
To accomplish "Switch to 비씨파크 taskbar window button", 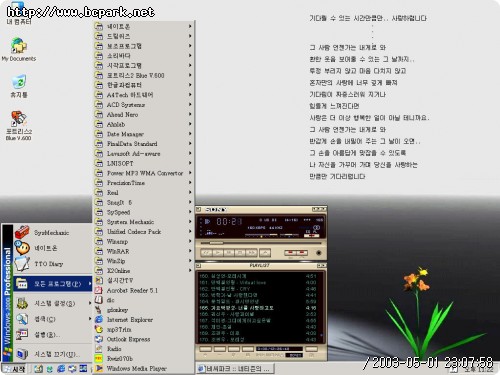I will pyautogui.click(x=235, y=369).
